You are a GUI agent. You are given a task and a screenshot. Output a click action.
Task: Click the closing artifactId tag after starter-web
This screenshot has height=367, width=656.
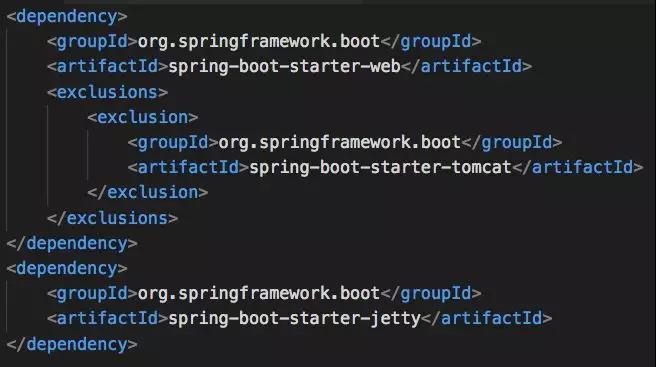tap(467, 67)
